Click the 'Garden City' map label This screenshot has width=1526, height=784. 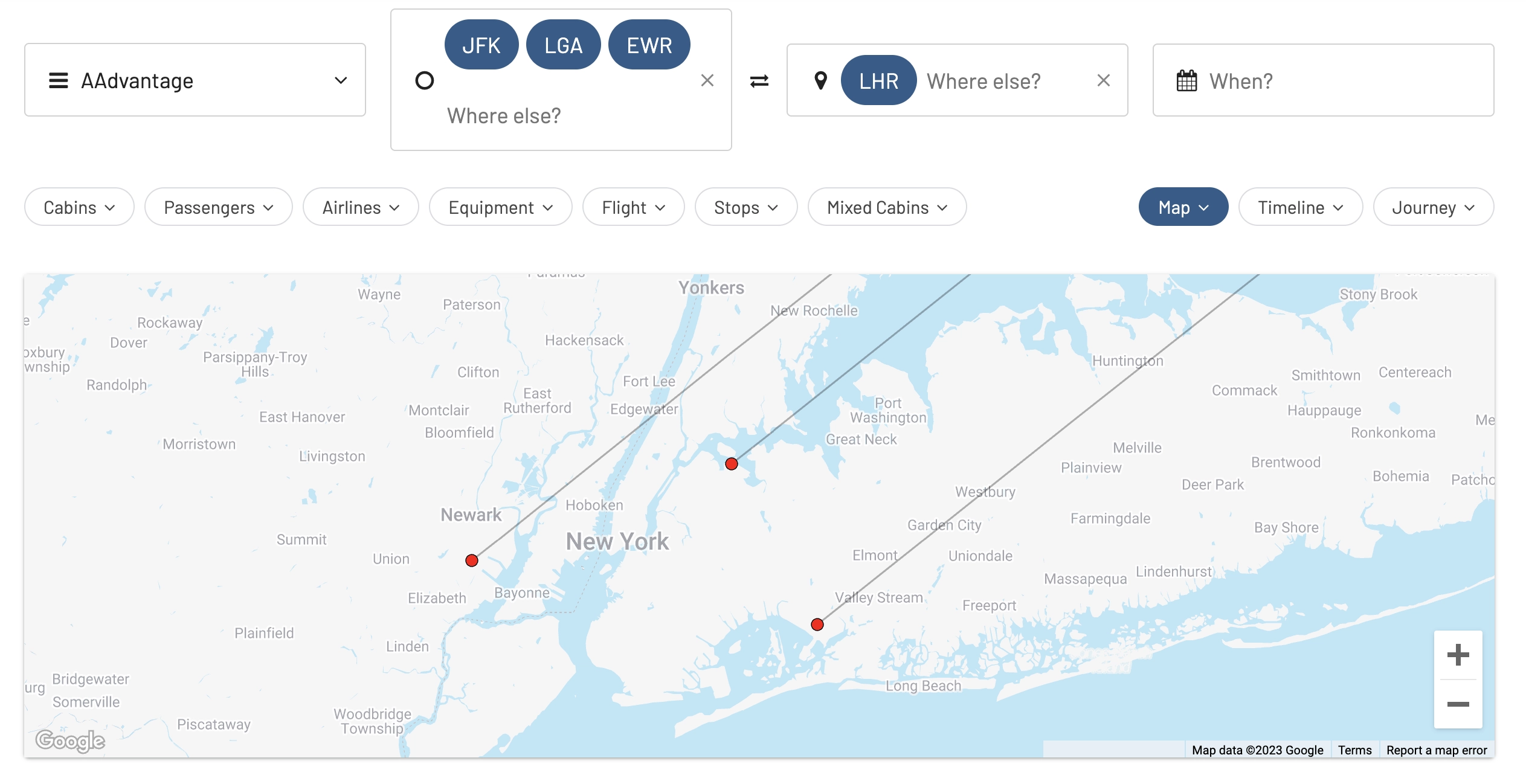944,525
